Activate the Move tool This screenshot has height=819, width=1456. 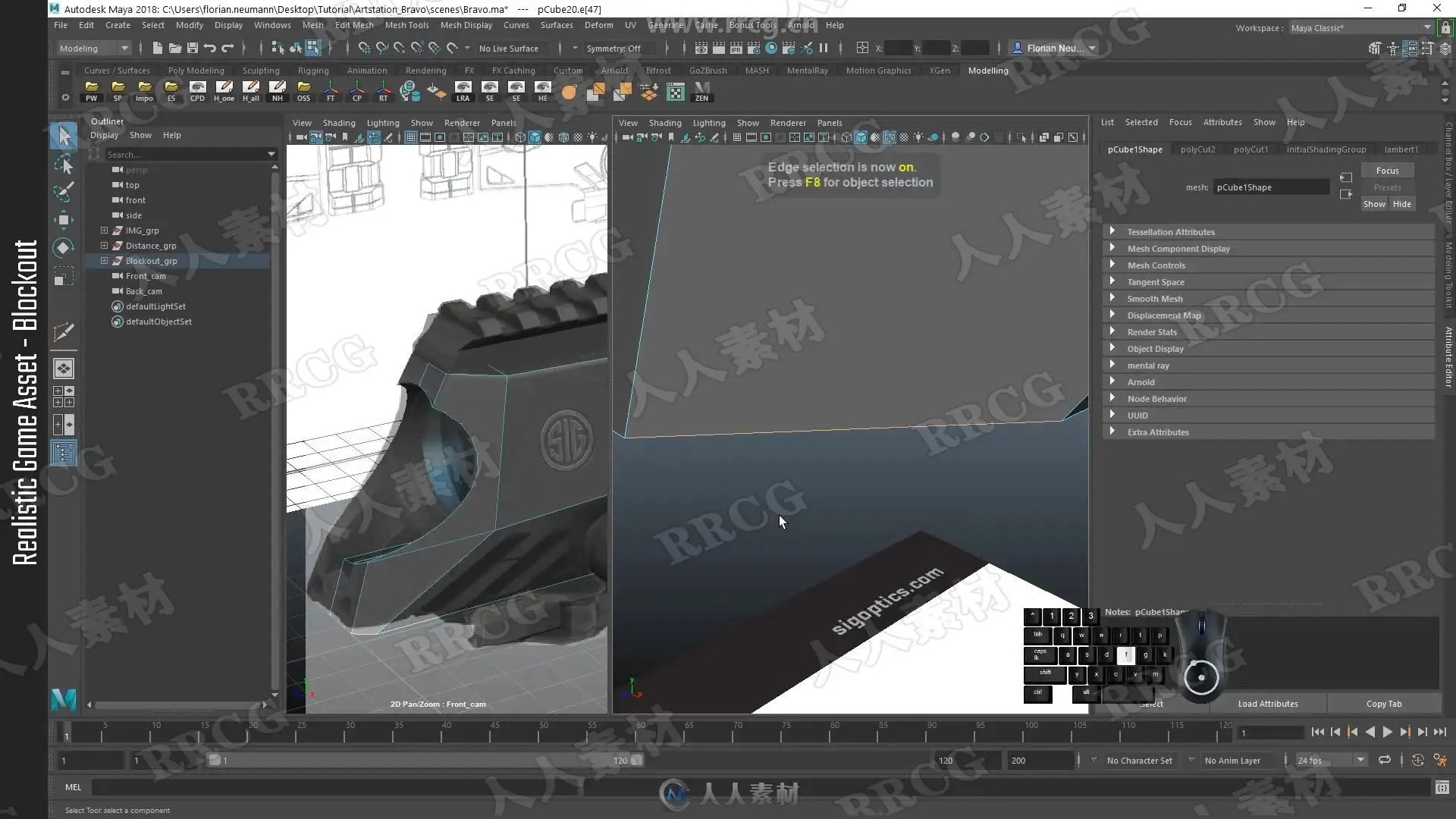(64, 220)
